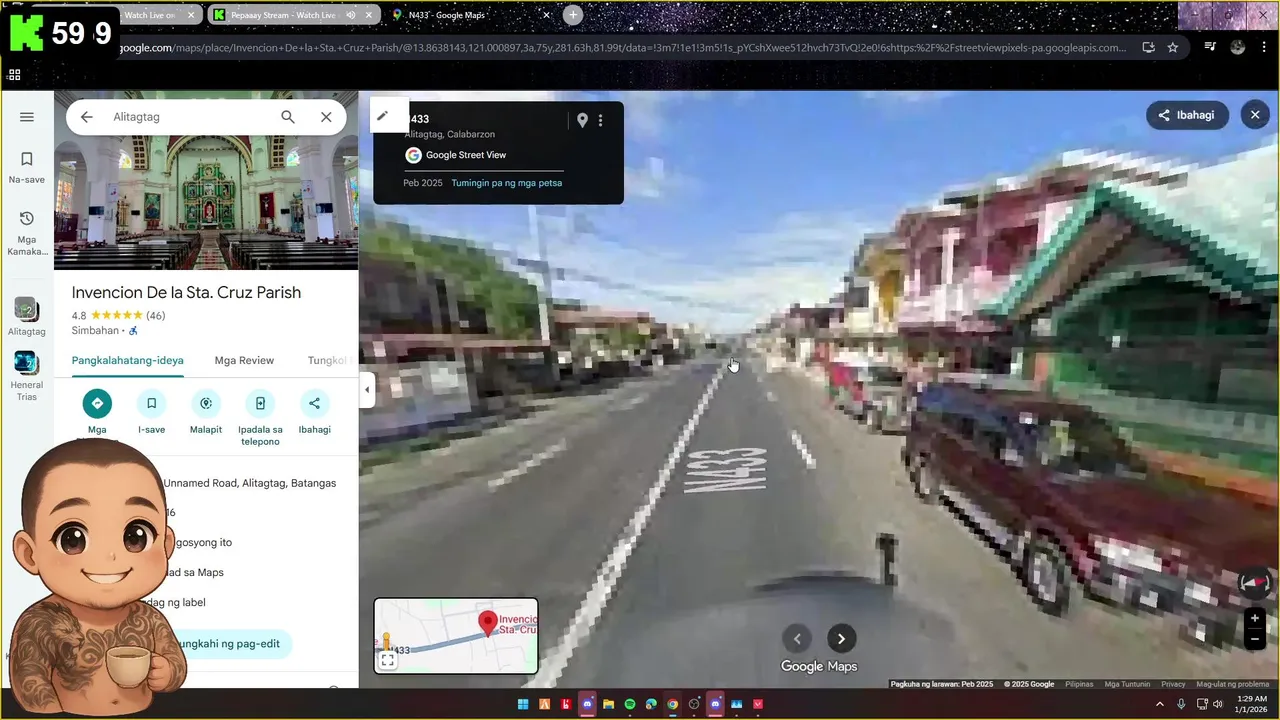Open the Google Maps hamburger menu

point(27,117)
